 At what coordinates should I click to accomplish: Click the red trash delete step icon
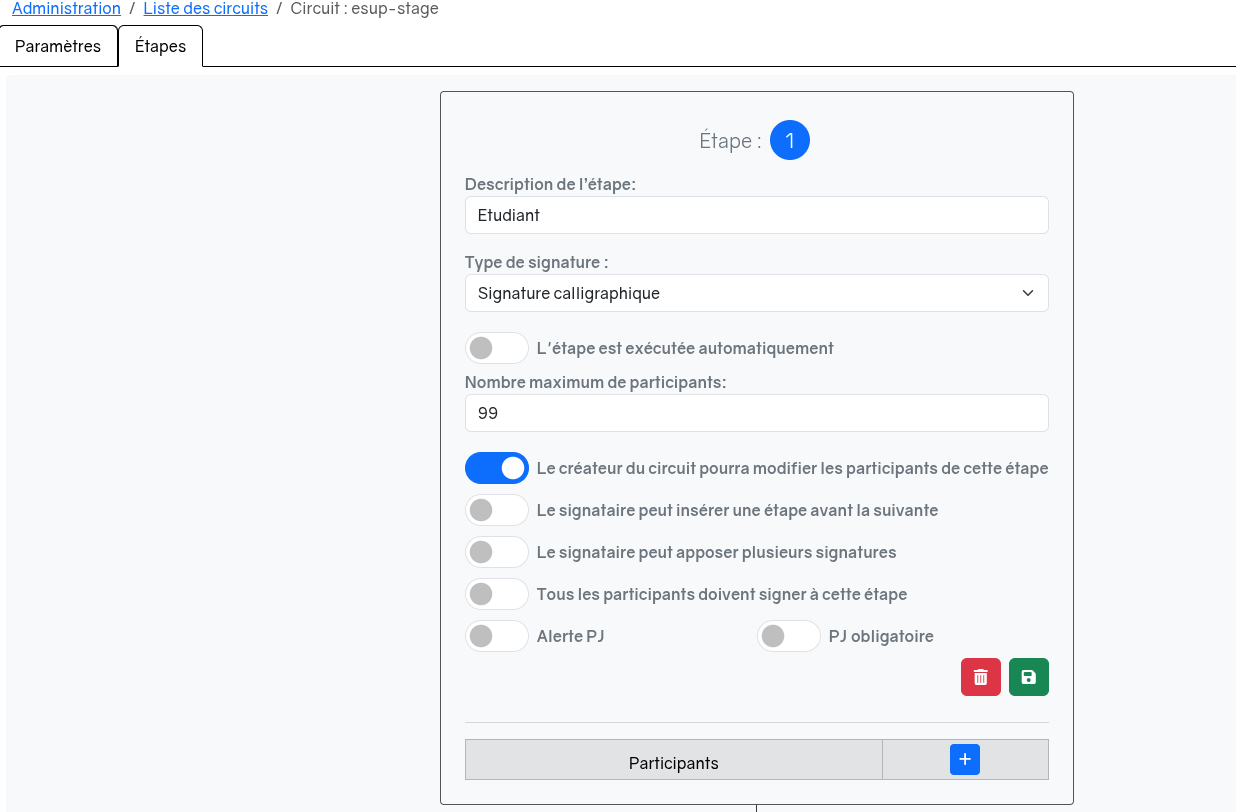tap(980, 677)
